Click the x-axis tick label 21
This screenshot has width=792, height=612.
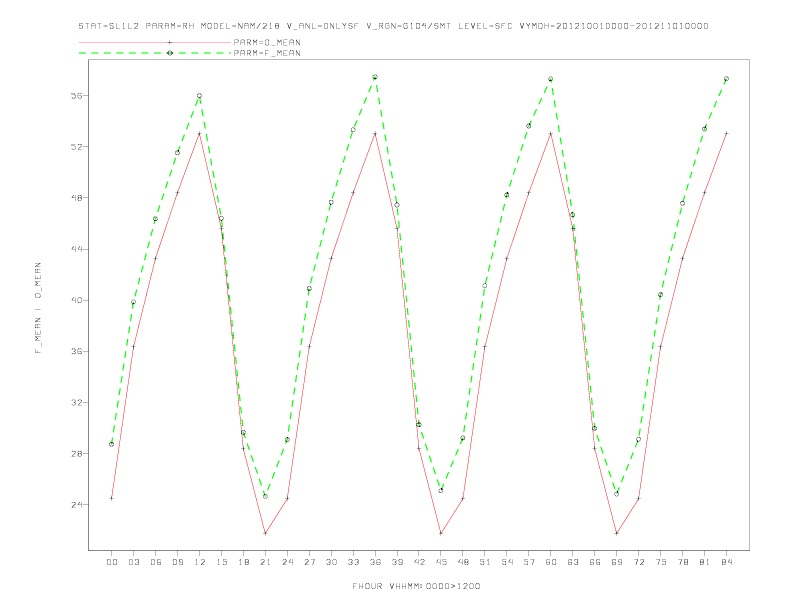(x=265, y=562)
